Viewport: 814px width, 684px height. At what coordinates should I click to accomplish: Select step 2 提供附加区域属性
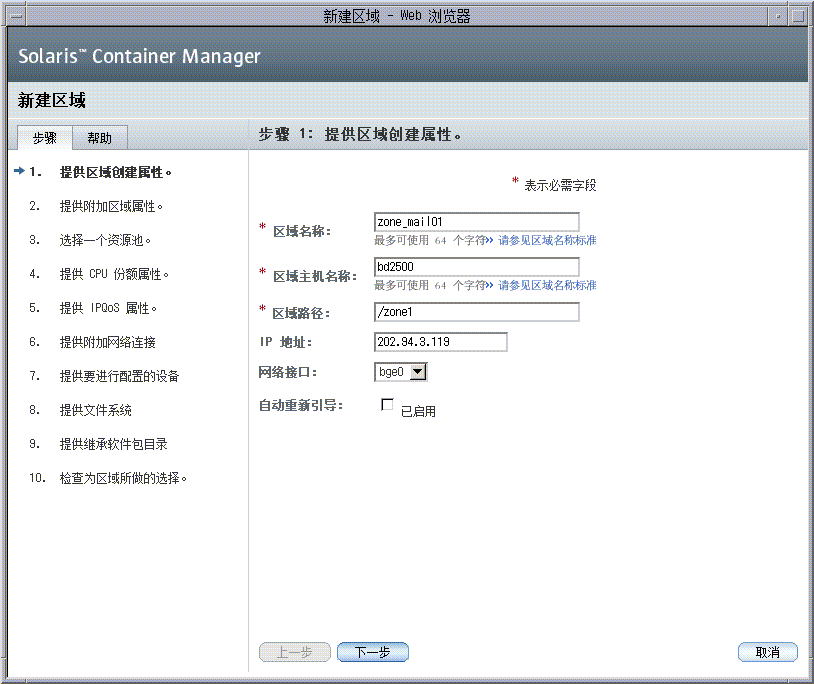pyautogui.click(x=111, y=207)
